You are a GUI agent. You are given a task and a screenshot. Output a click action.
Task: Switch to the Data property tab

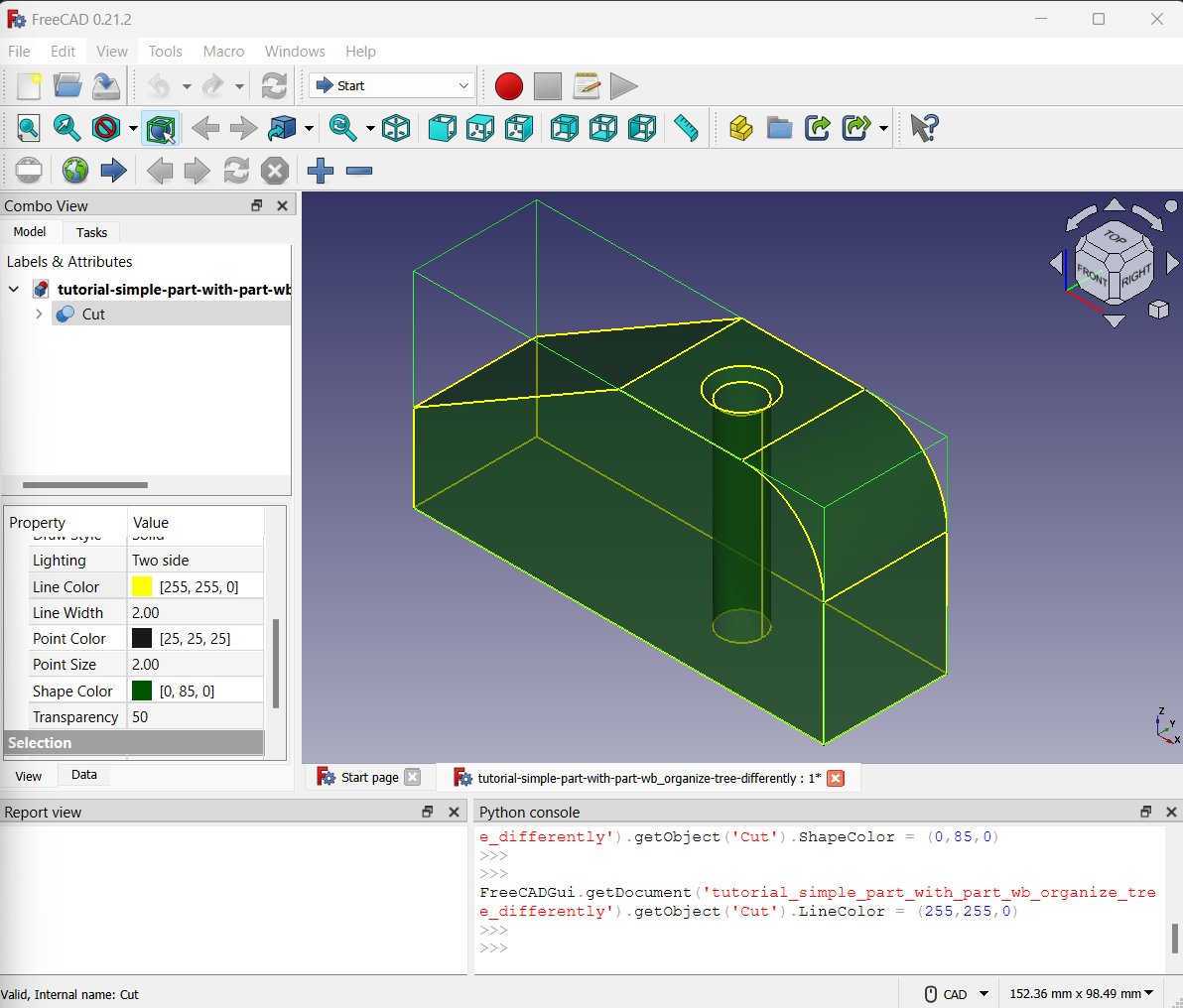coord(83,774)
